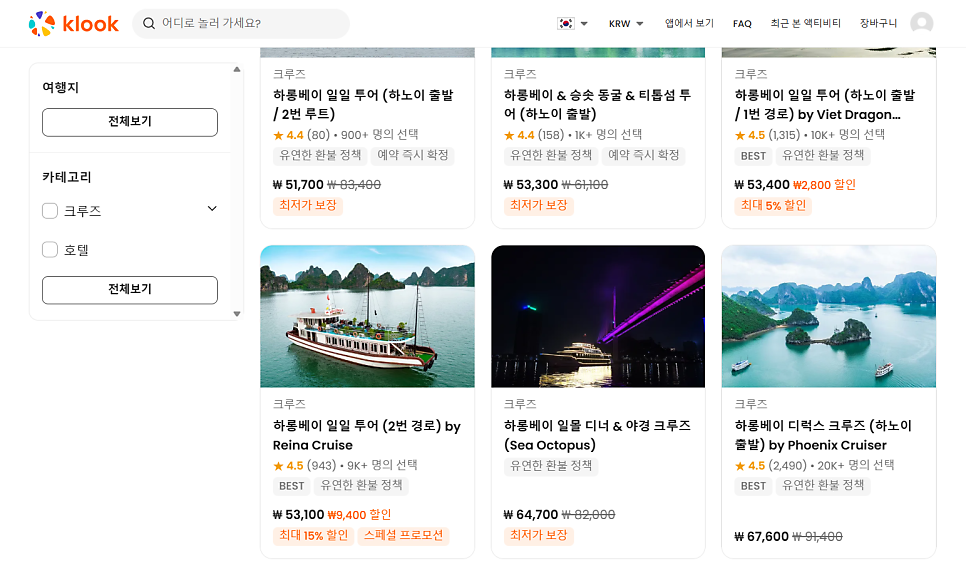Click the 4.5 rating star on Reina Cruise
This screenshot has height=571, width=966.
[x=278, y=466]
